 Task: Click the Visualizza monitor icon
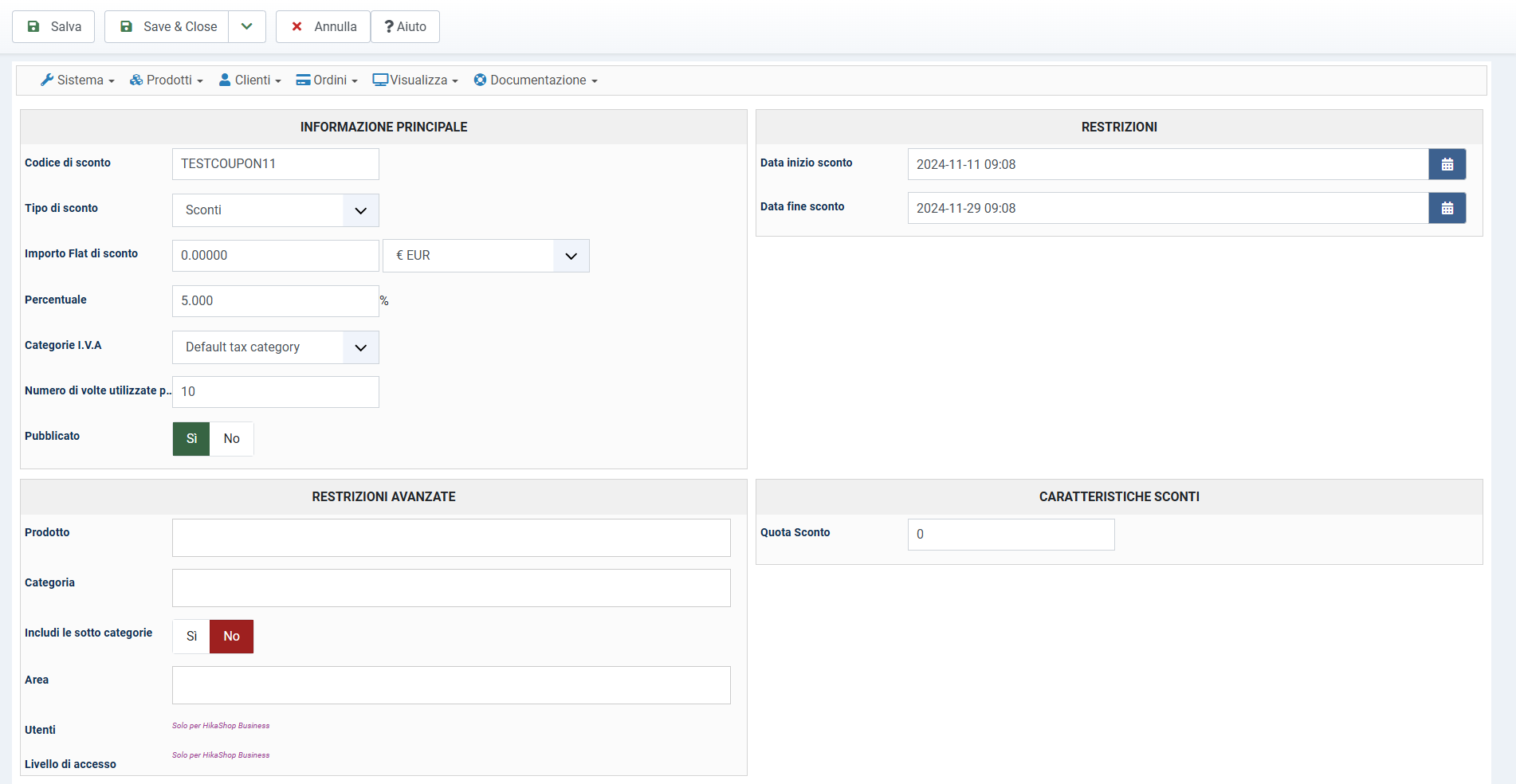[x=380, y=80]
